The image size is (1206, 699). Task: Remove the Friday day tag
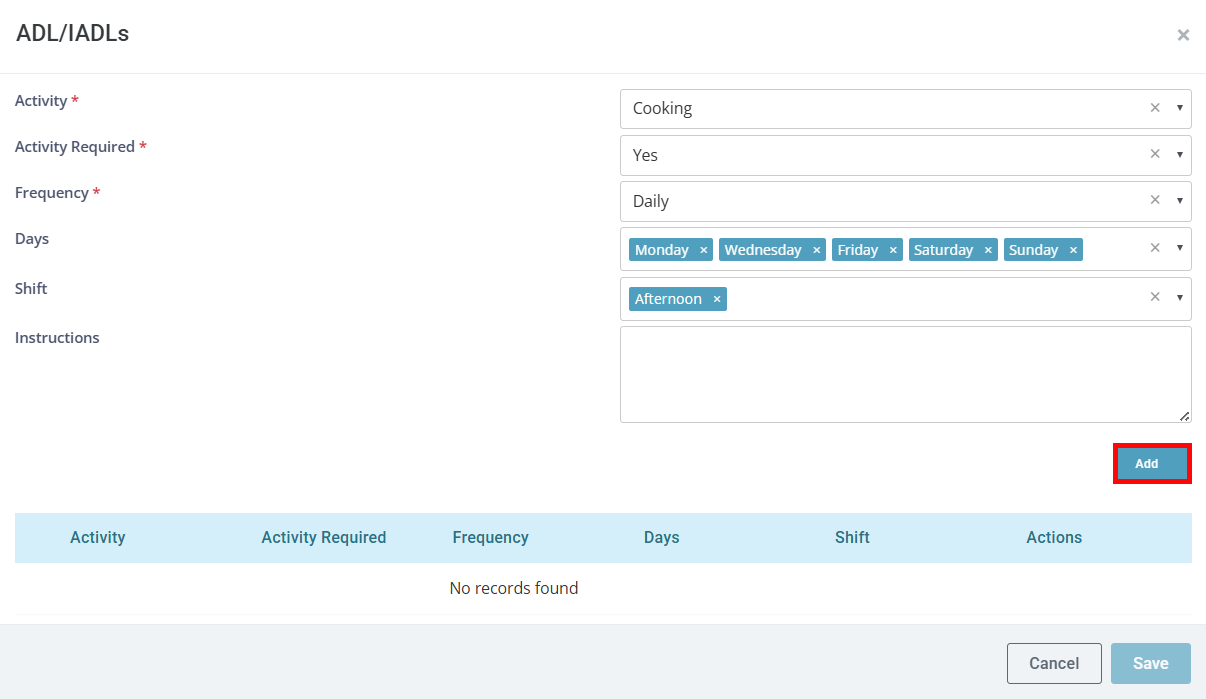coord(893,250)
